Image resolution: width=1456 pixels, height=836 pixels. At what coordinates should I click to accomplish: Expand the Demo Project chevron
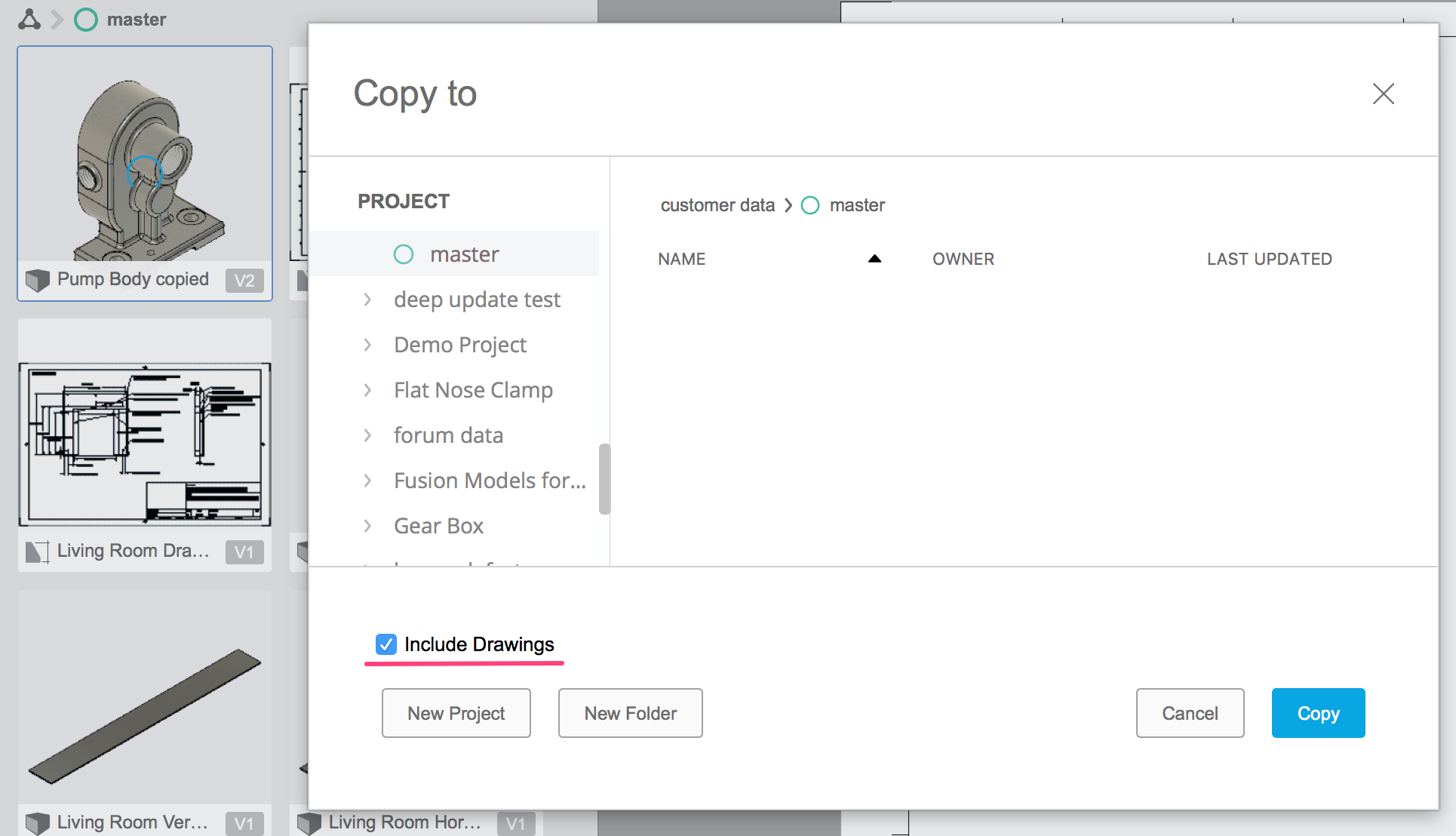coord(367,345)
